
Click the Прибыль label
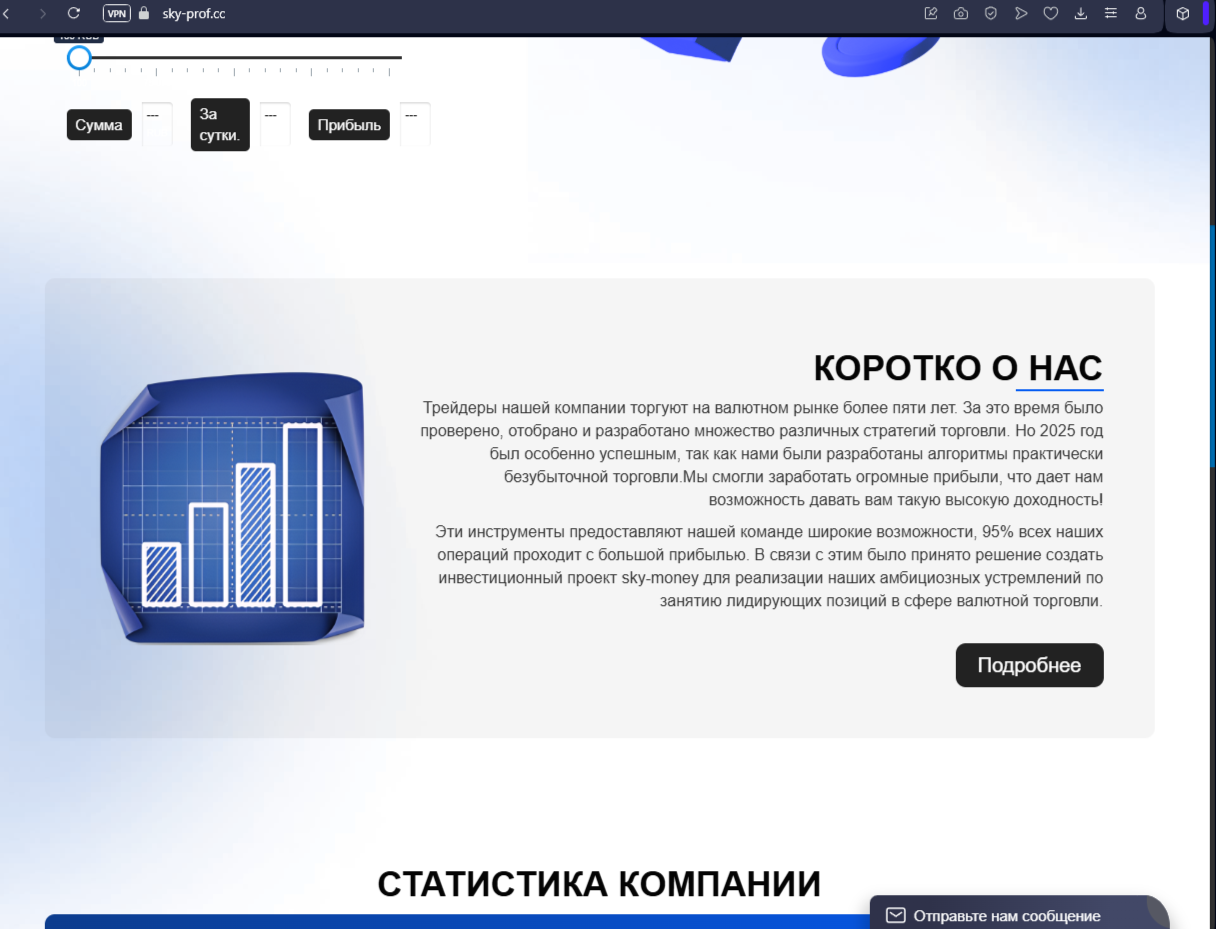[349, 125]
